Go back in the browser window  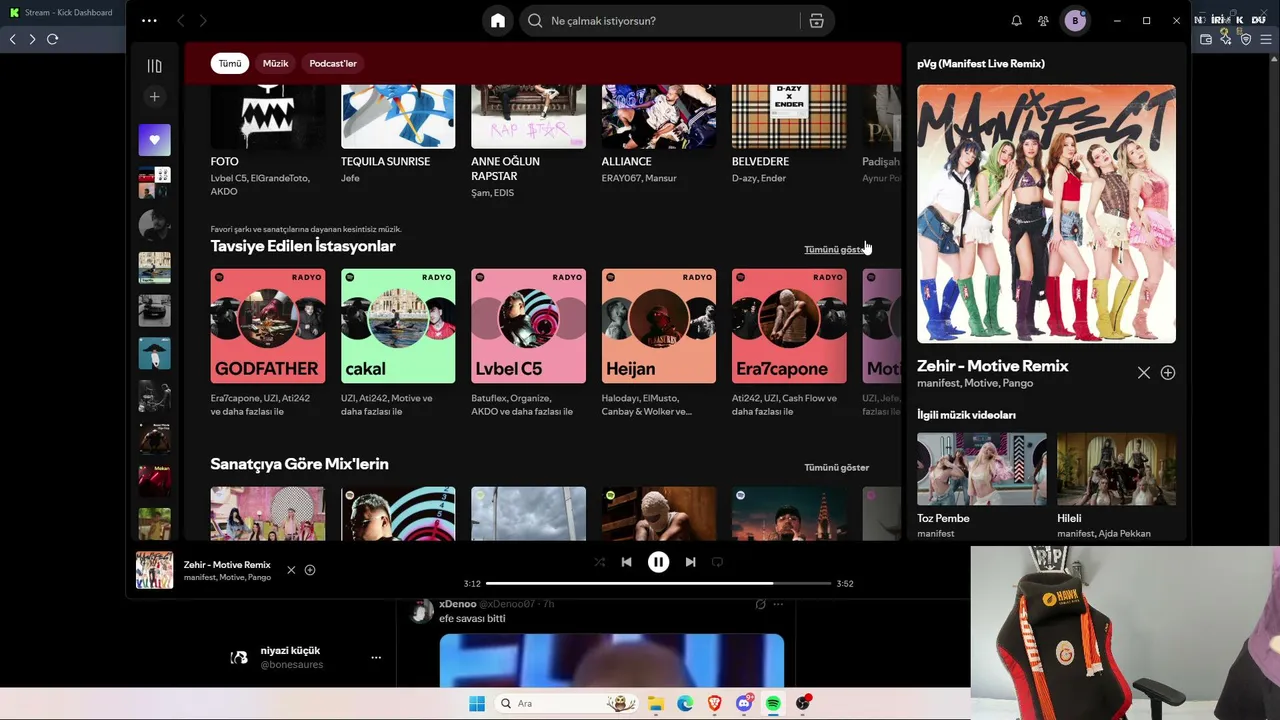tap(12, 39)
